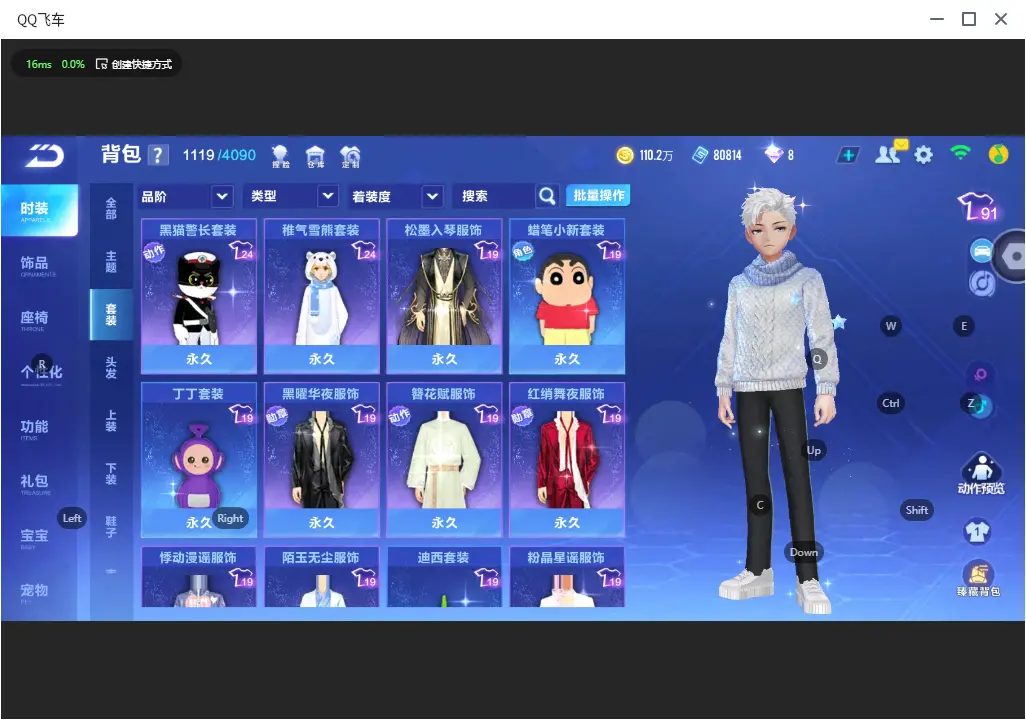The image size is (1026, 720).
Task: Click the 批量操作 batch operation button
Action: (x=598, y=195)
